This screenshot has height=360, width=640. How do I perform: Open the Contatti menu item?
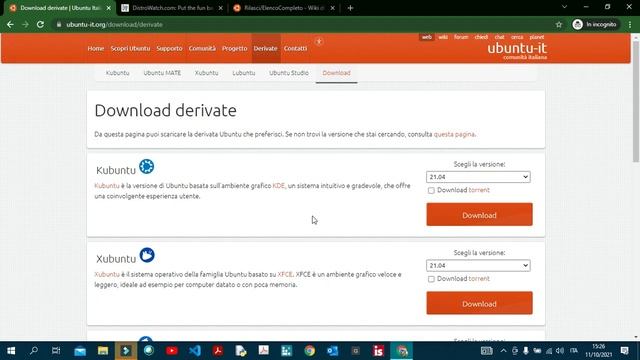pos(295,48)
